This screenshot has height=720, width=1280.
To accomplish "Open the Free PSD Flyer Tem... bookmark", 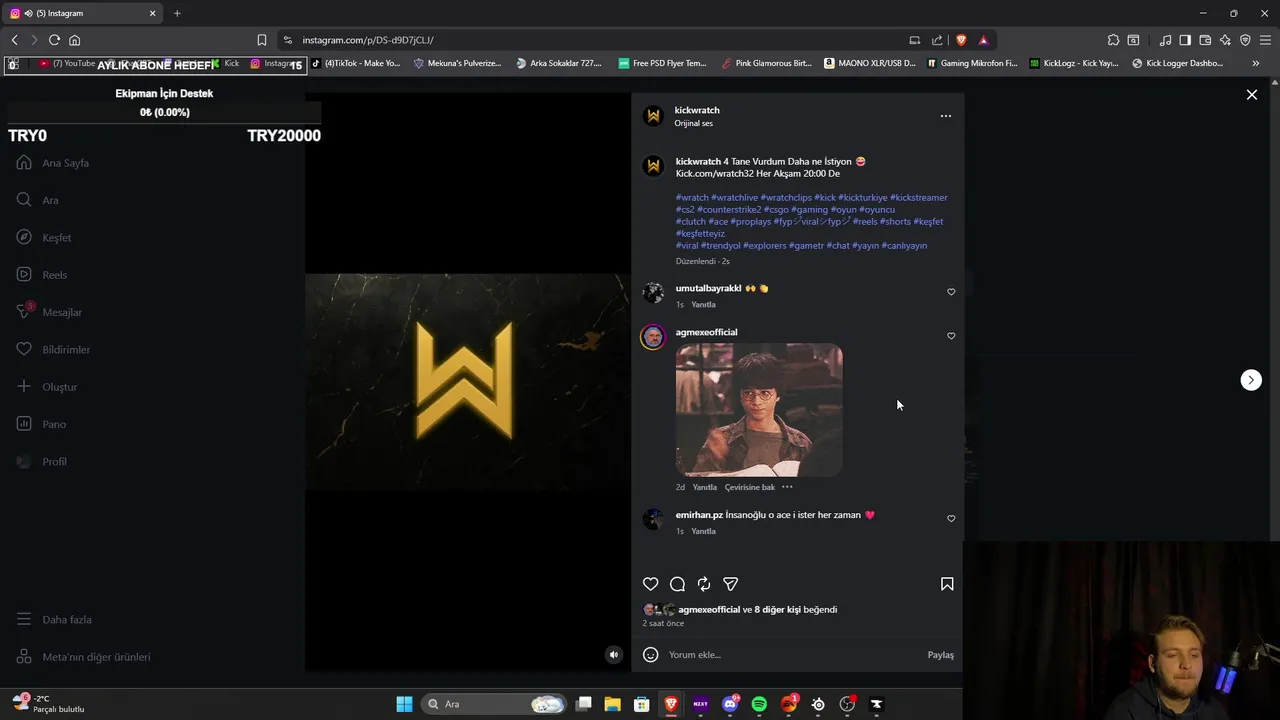I will pyautogui.click(x=662, y=63).
